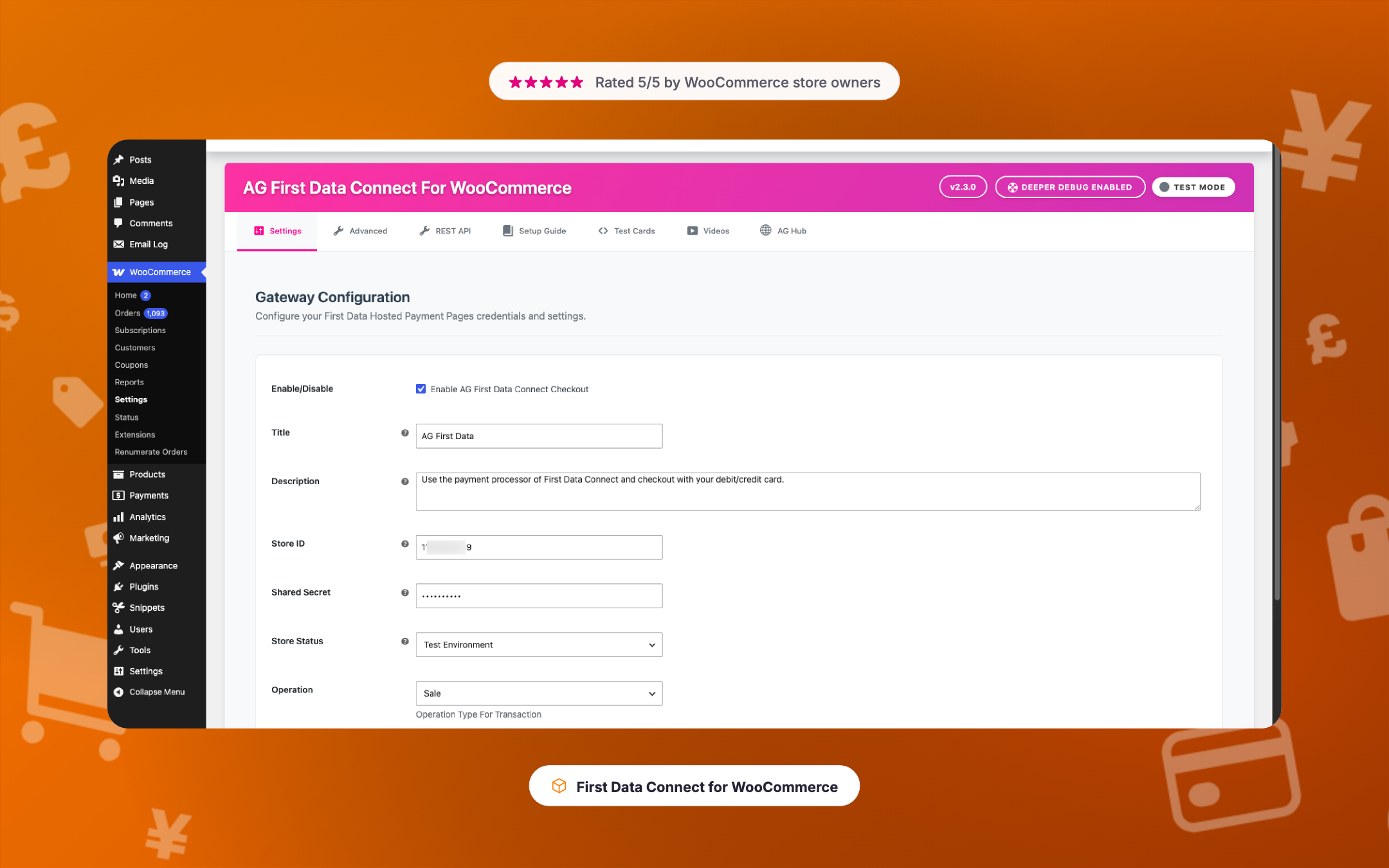Open the Renumerate Orders submenu link

(x=151, y=452)
